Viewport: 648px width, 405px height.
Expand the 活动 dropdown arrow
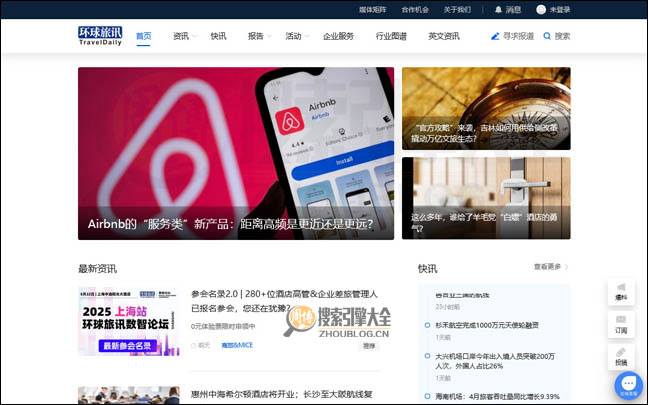307,37
